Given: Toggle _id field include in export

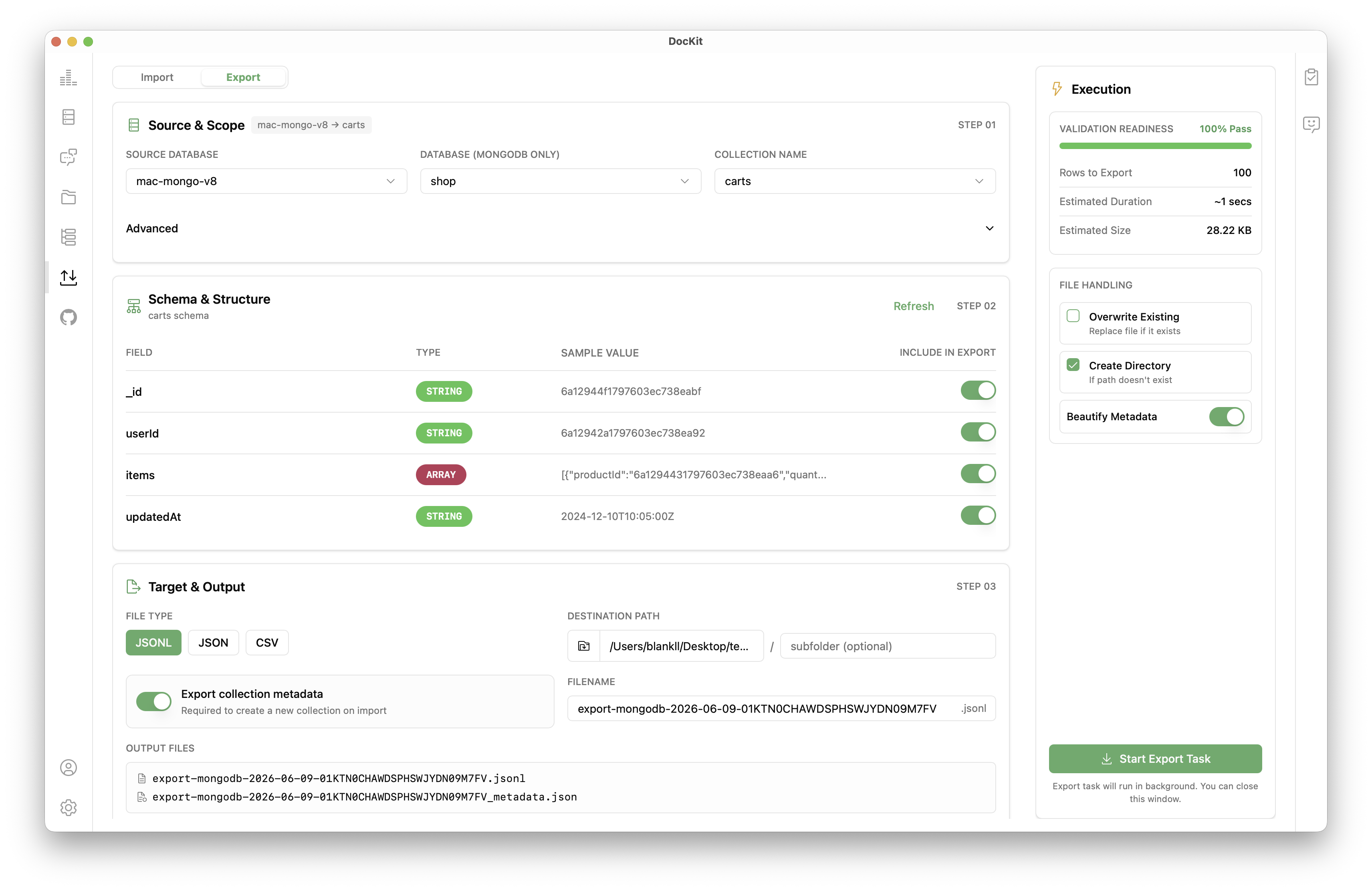Looking at the screenshot, I should (x=978, y=391).
